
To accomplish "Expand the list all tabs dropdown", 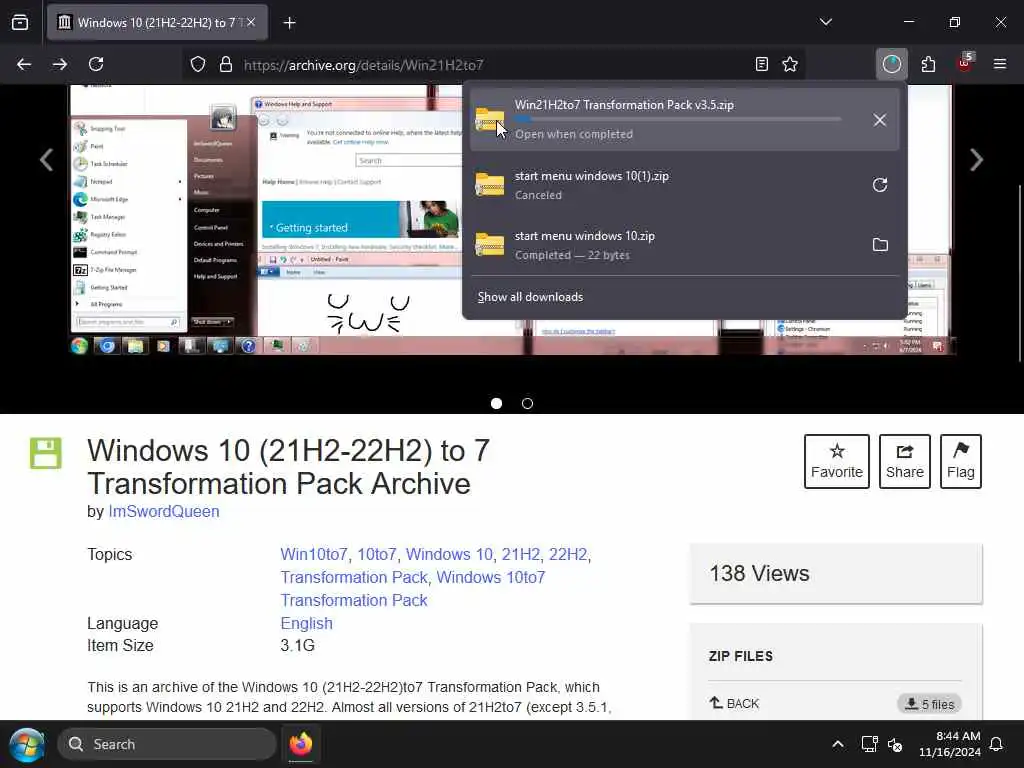I will click(825, 22).
